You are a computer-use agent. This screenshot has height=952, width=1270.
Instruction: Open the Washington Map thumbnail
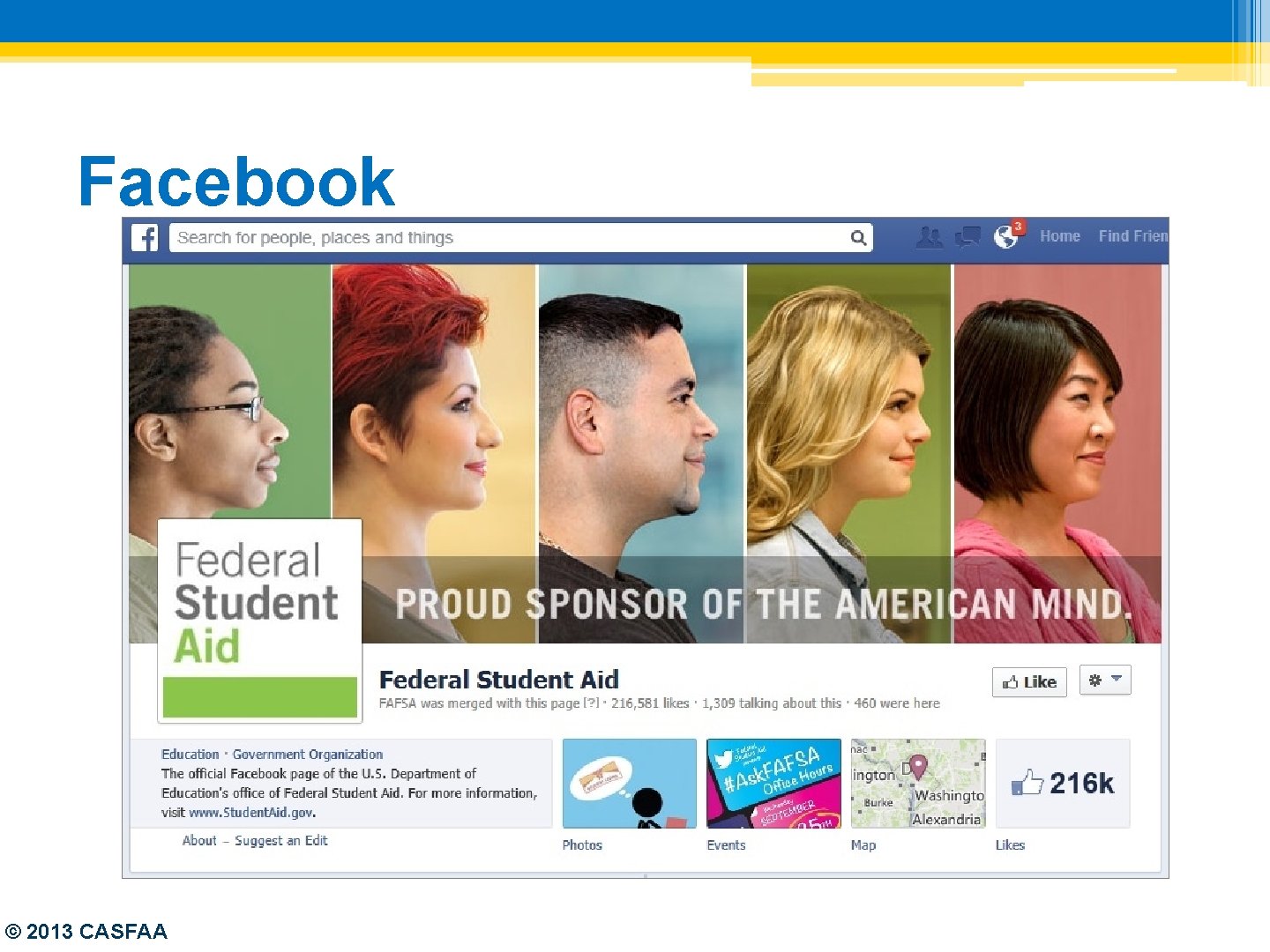[918, 784]
